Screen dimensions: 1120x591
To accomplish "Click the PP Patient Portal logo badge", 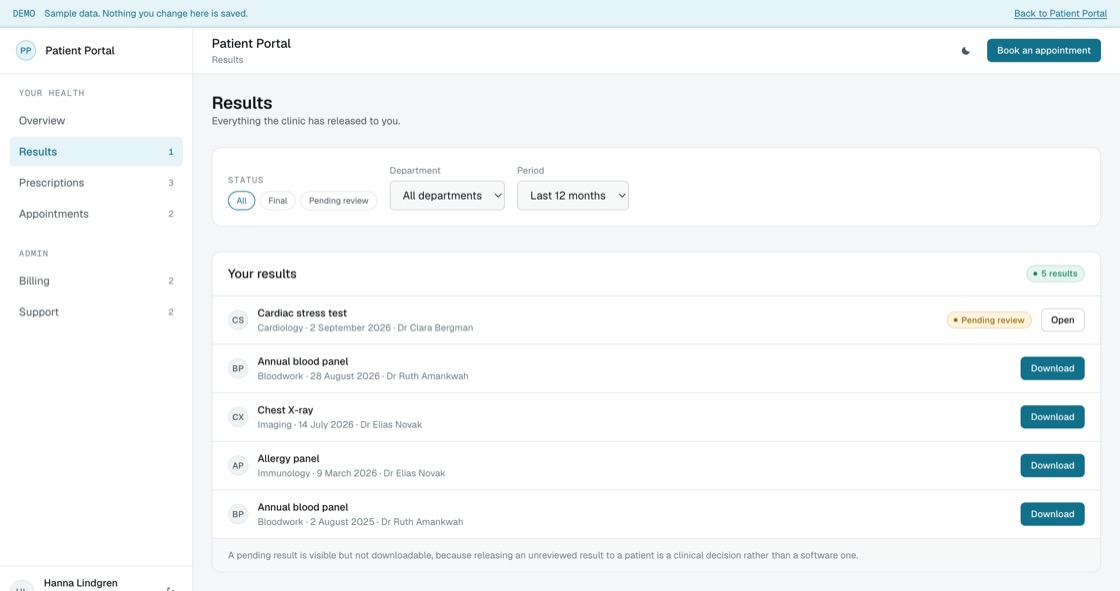I will click(x=26, y=51).
